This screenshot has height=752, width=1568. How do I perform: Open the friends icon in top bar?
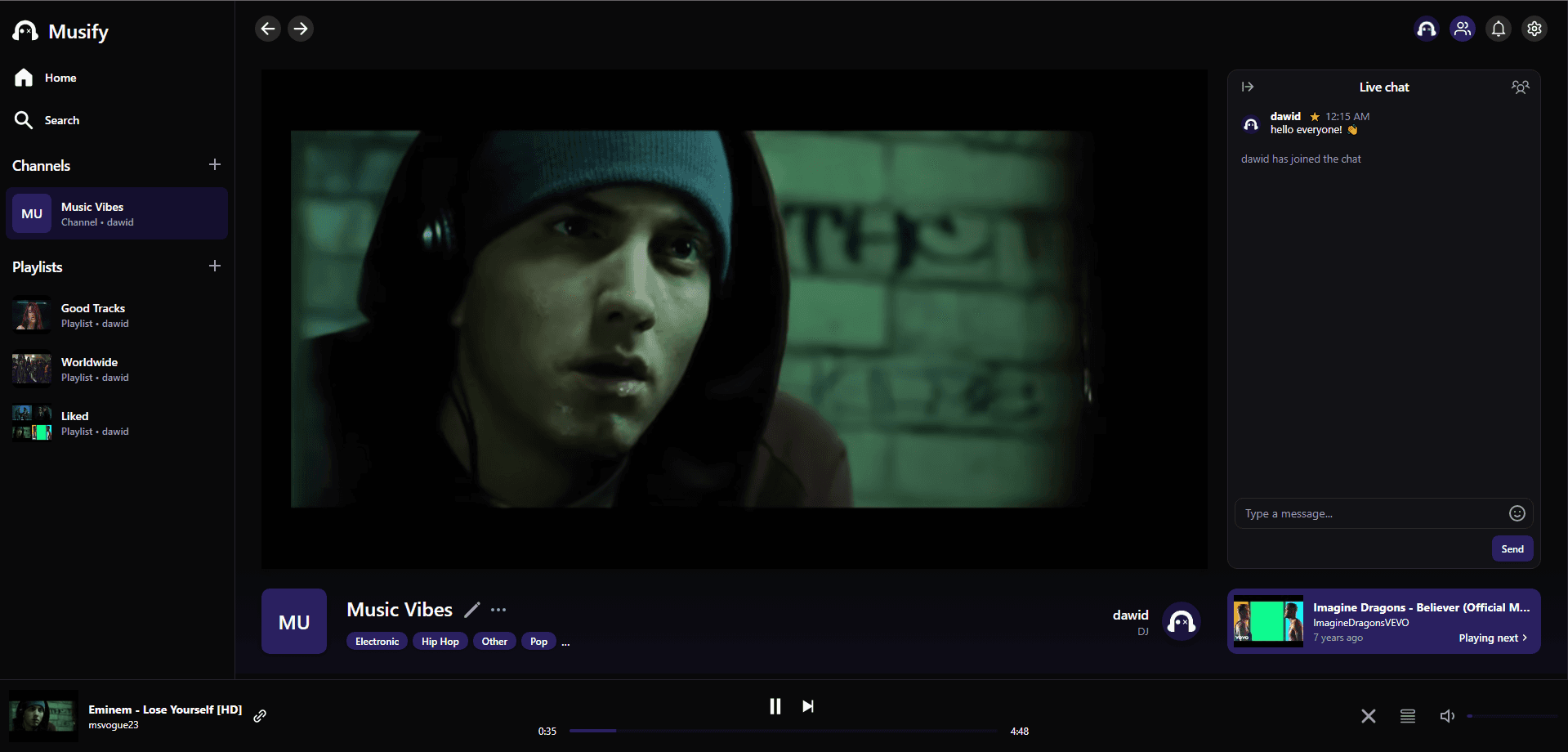click(1463, 29)
